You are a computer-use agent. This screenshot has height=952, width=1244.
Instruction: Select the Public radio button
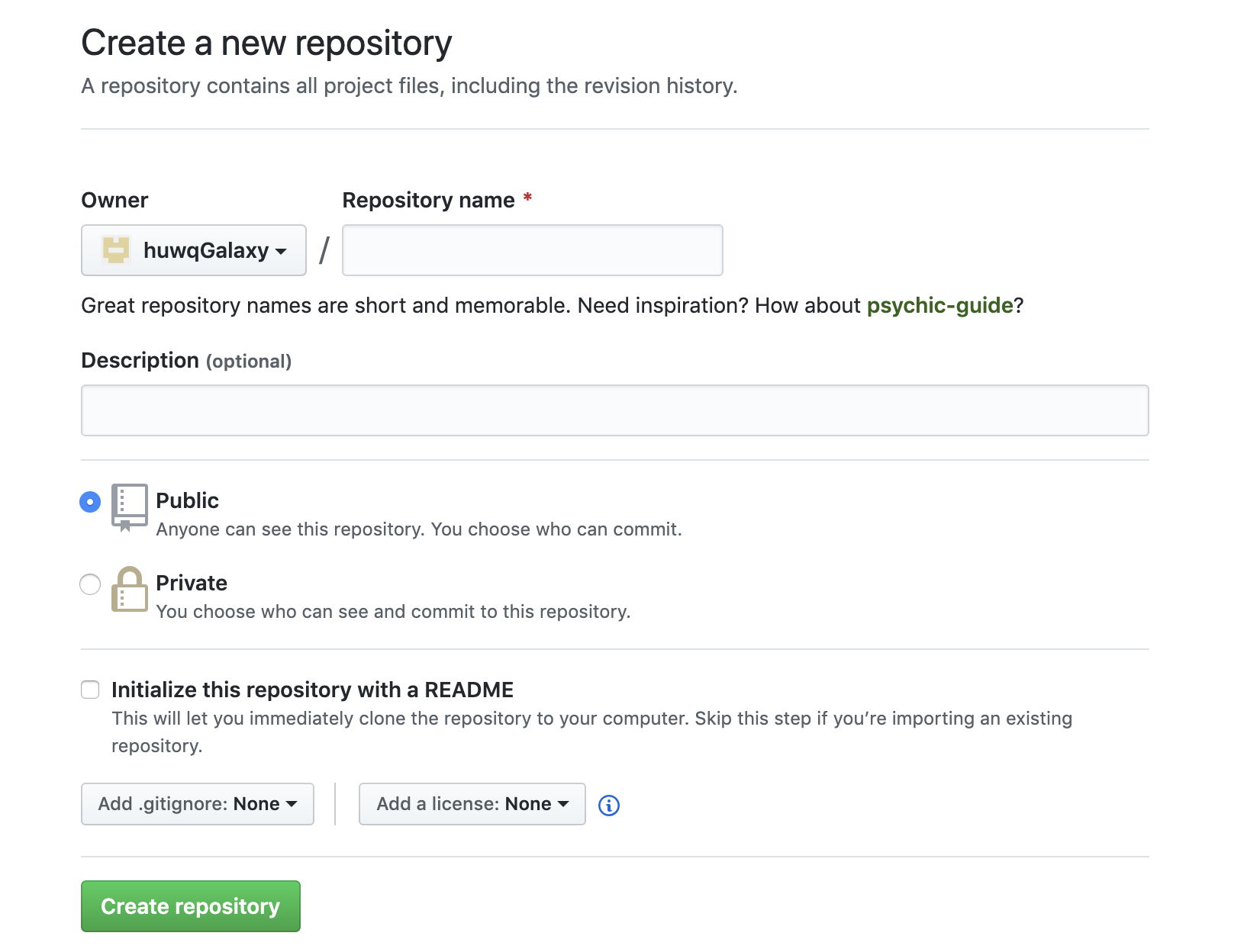[x=90, y=502]
